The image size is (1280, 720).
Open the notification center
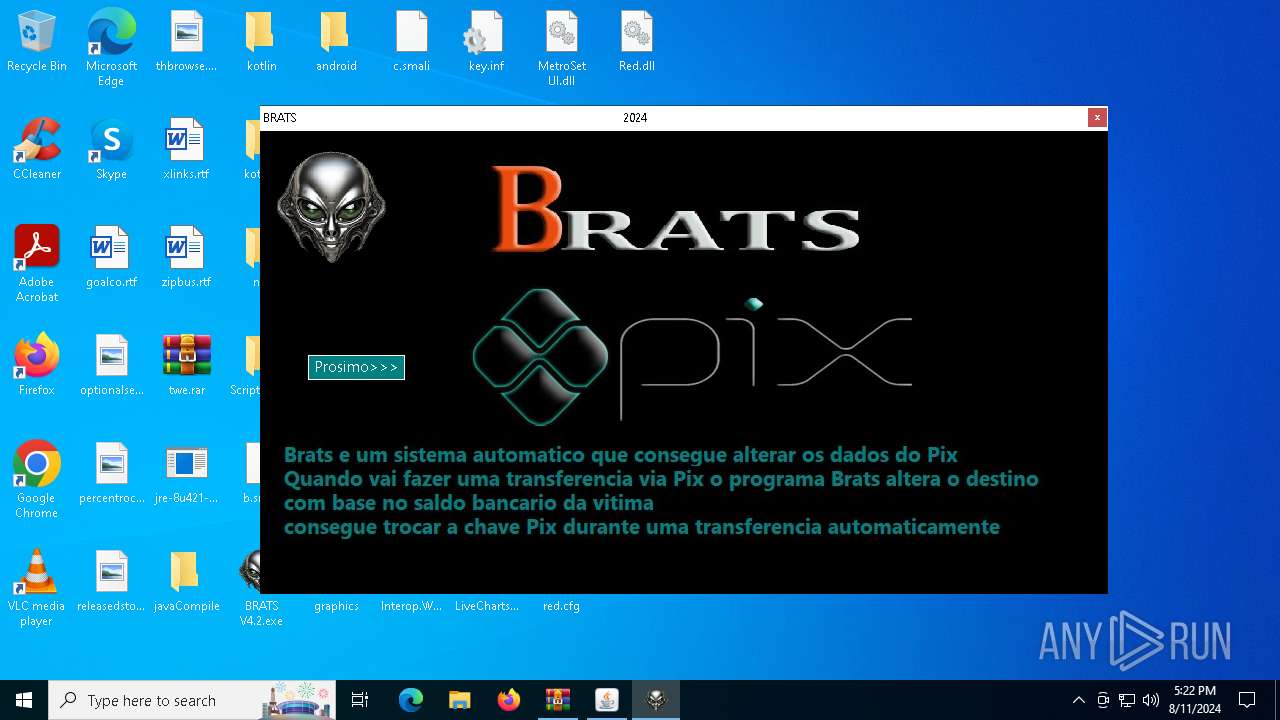coord(1247,700)
